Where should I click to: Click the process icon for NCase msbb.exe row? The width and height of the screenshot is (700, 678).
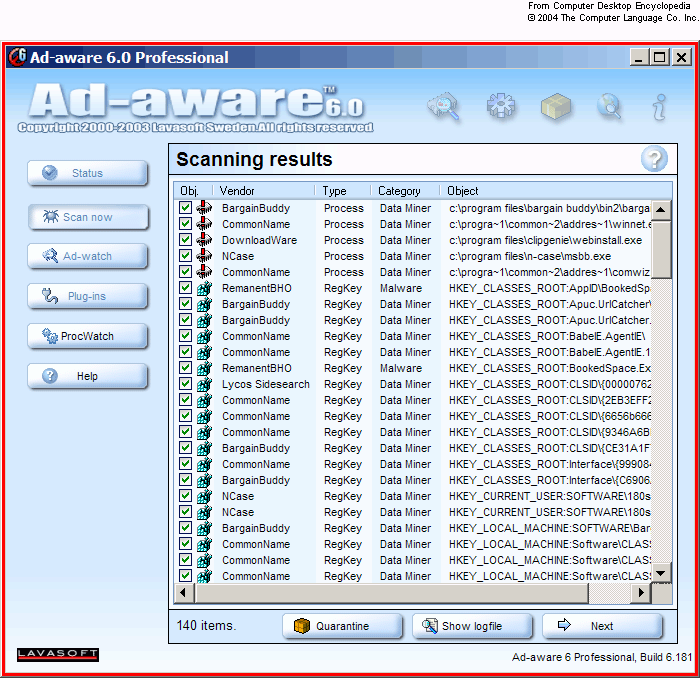[x=204, y=256]
